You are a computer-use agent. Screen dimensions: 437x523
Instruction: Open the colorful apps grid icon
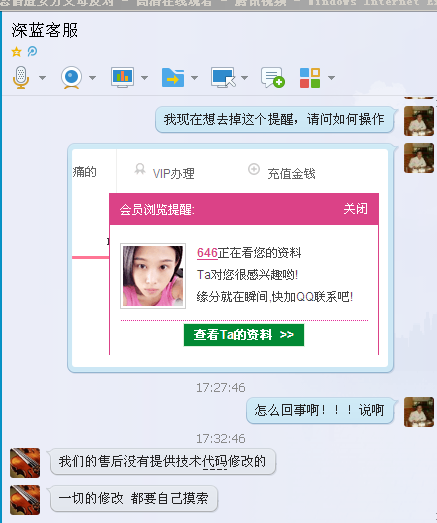310,78
